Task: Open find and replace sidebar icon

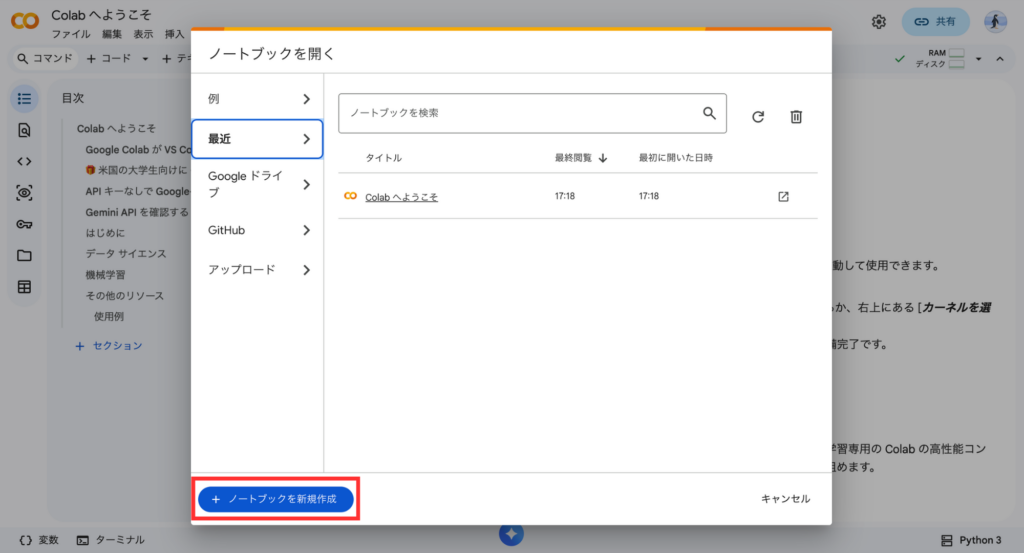Action: (24, 130)
